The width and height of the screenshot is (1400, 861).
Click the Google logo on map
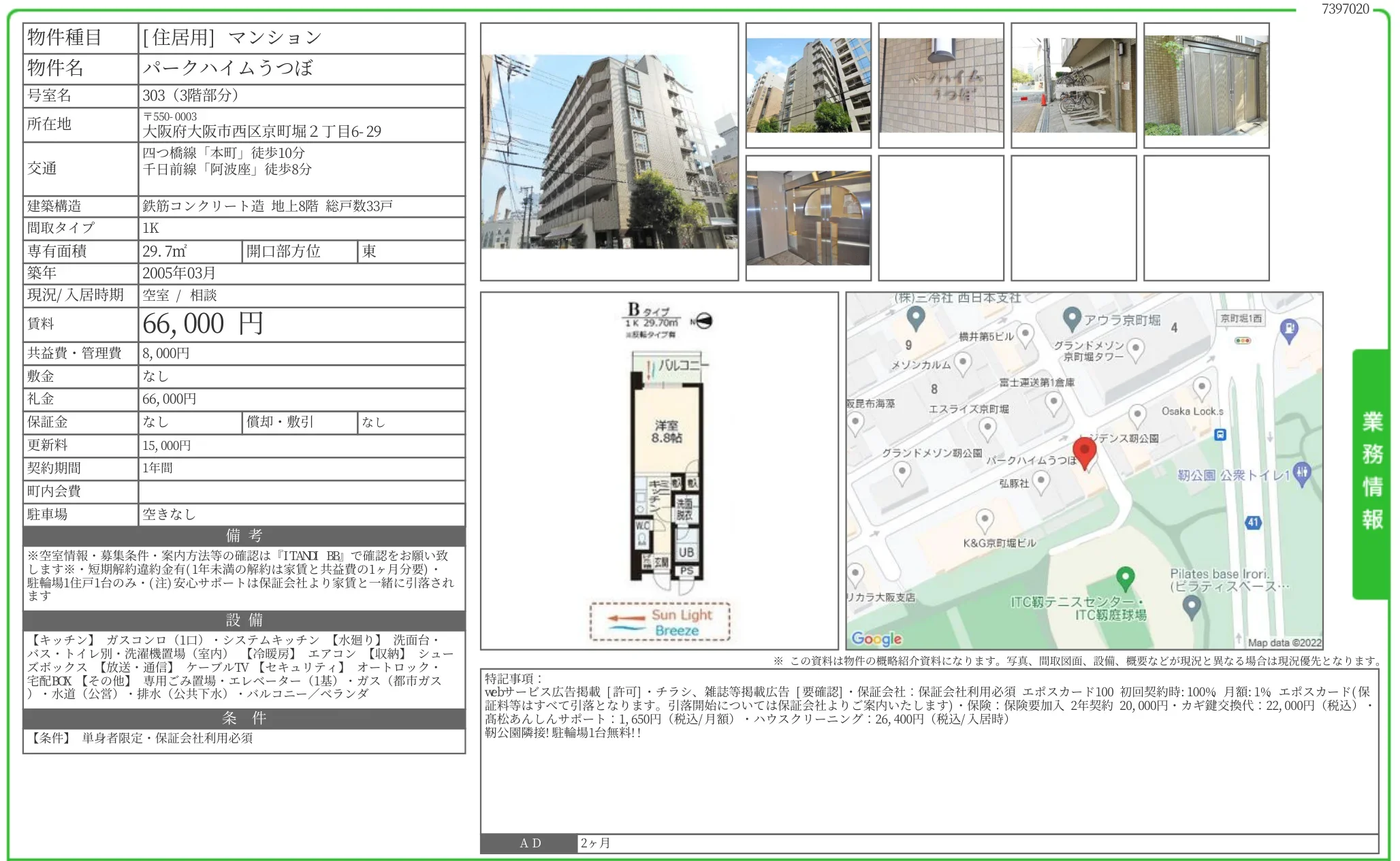click(x=876, y=638)
